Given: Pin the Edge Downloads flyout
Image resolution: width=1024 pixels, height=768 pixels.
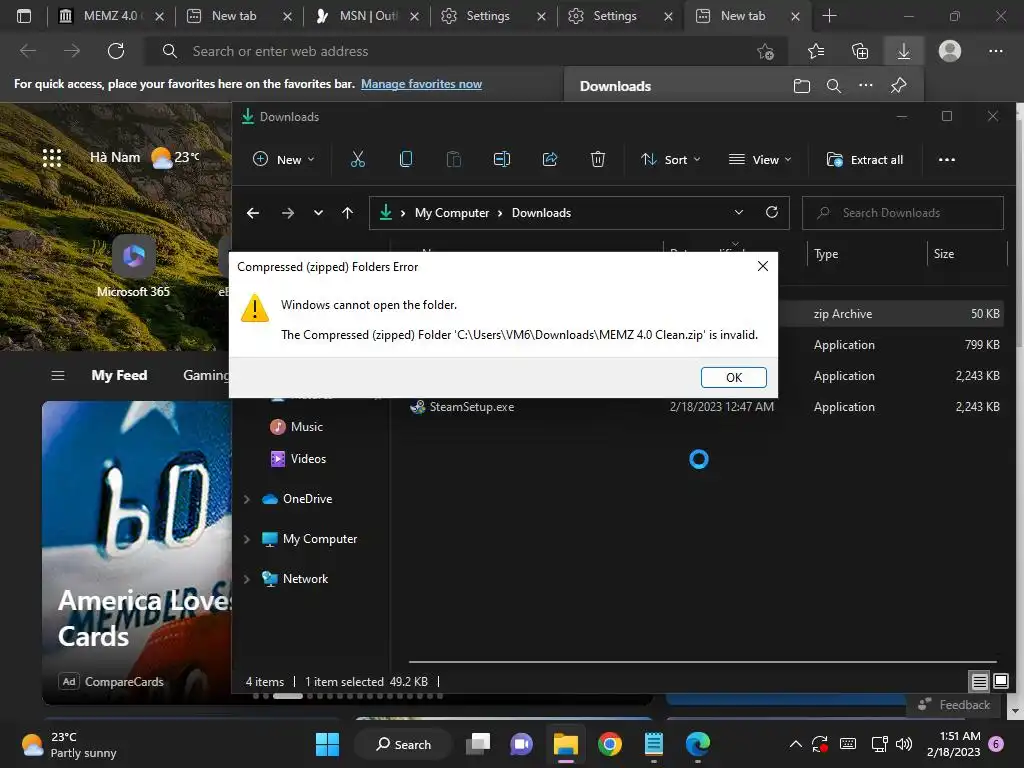Looking at the screenshot, I should click(x=899, y=86).
